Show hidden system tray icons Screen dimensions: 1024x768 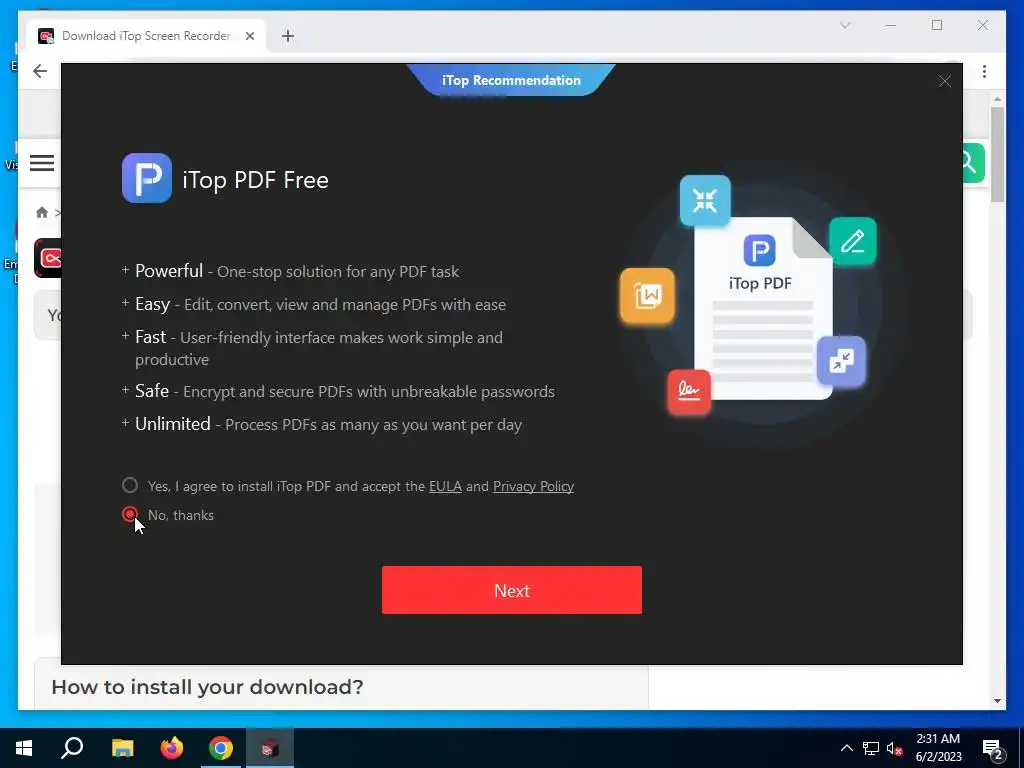click(x=846, y=748)
